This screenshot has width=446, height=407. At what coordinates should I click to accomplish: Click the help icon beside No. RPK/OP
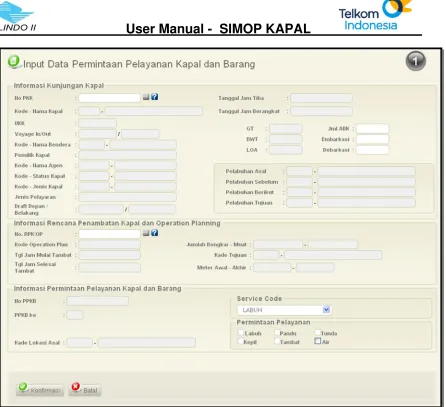tap(154, 233)
